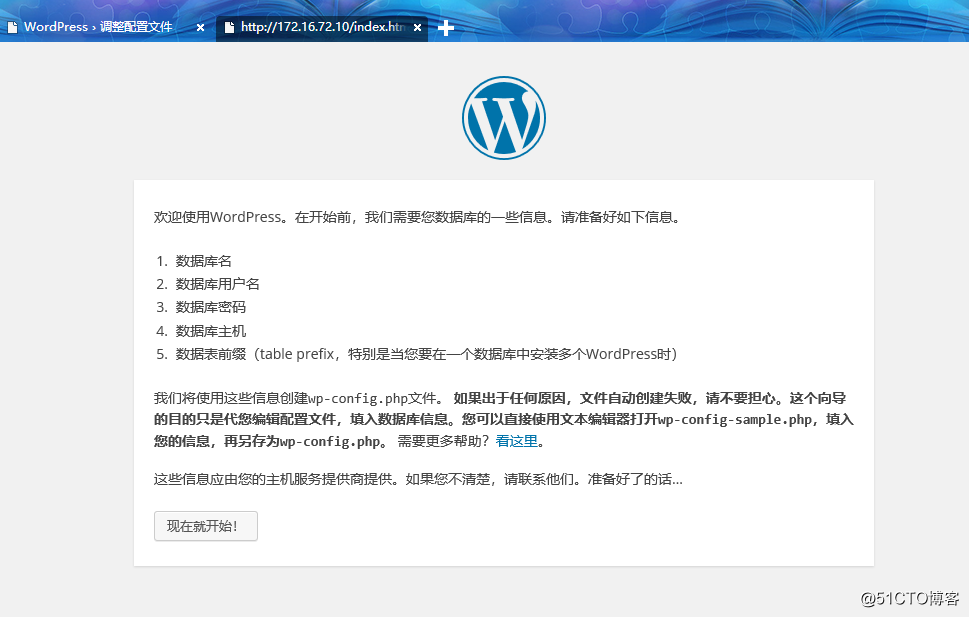Open a new tab with plus icon
The image size is (969, 617).
pos(446,28)
